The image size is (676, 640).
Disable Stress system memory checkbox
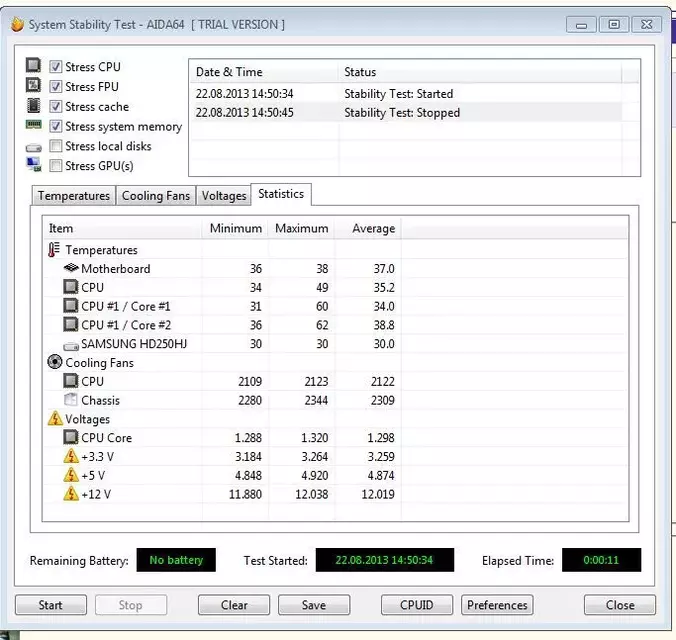[x=55, y=126]
